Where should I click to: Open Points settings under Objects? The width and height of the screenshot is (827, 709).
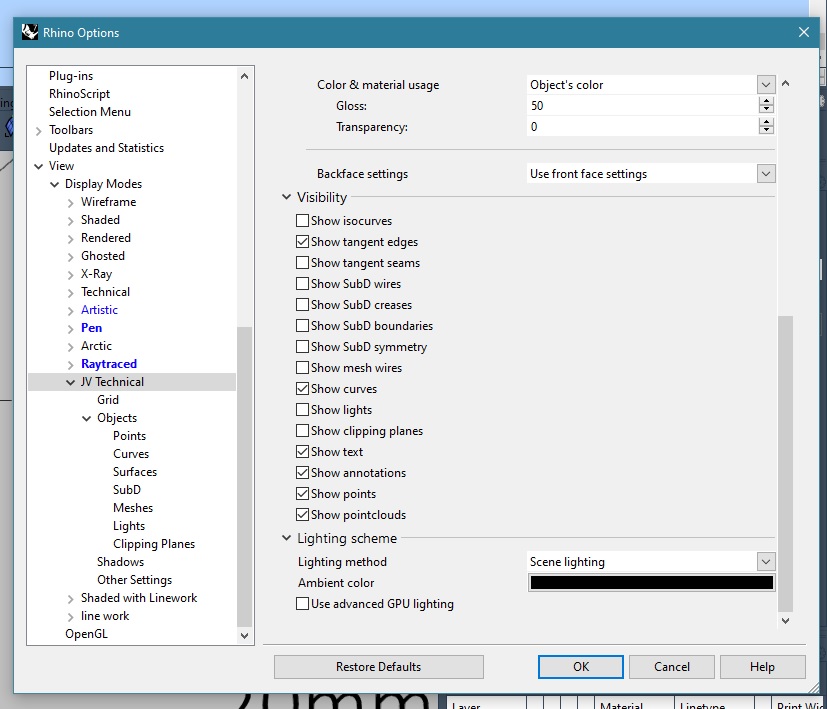pos(129,436)
